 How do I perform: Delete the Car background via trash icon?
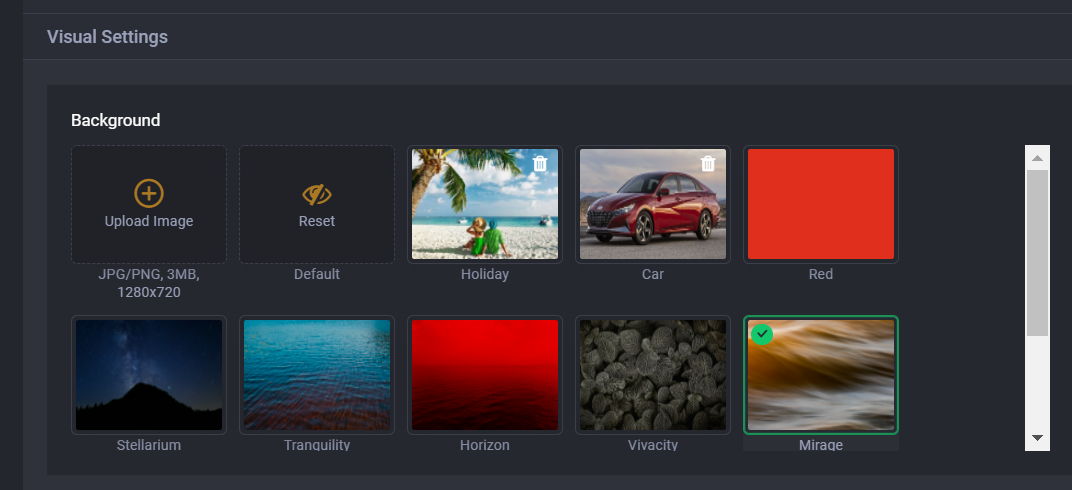(708, 163)
